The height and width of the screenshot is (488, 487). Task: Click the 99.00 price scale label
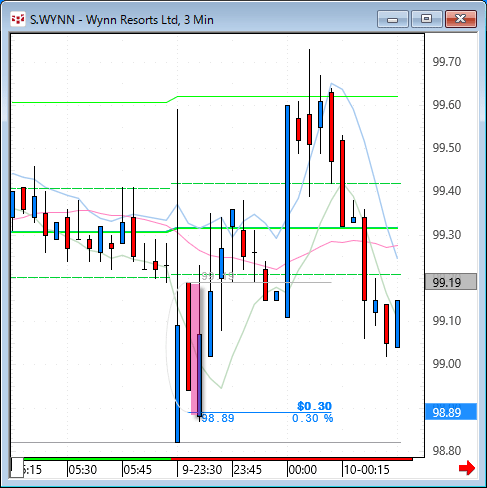447,363
